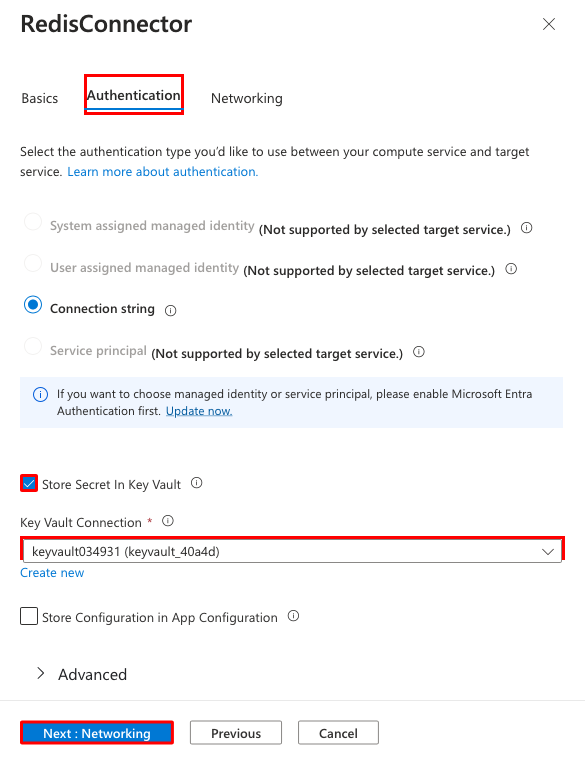Image resolution: width=585 pixels, height=765 pixels.
Task: Switch to the Basics tab
Action: point(40,99)
